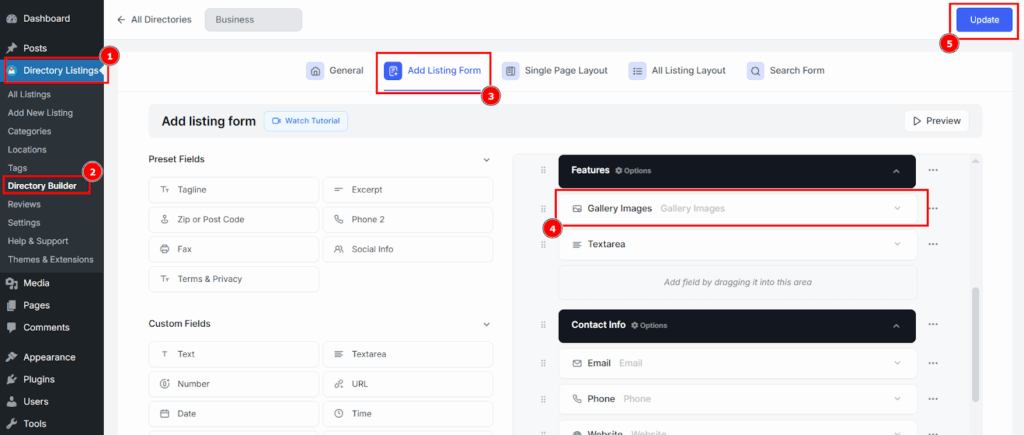Open three-dot menu for Email field
The height and width of the screenshot is (435, 1024).
coord(933,363)
